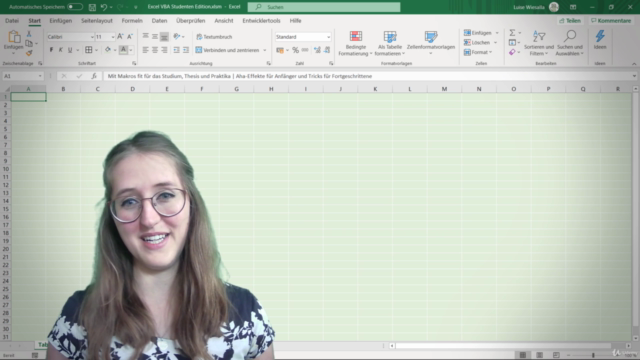Click Löschen in Zellen group
640x360 pixels.
pyautogui.click(x=477, y=42)
